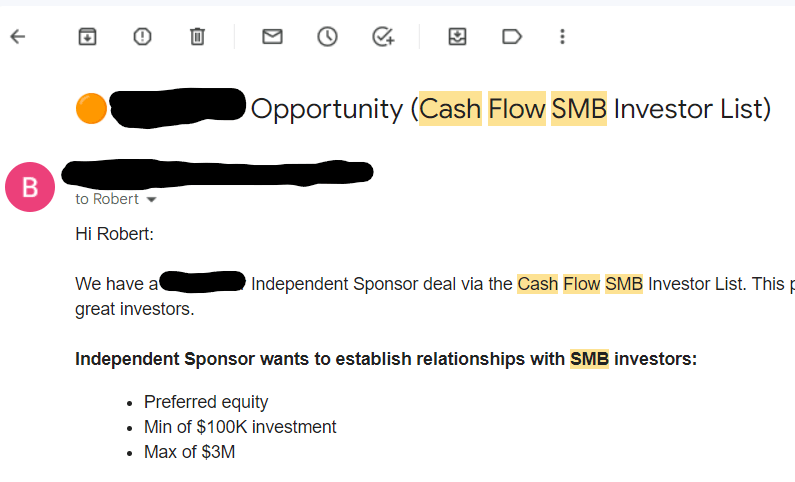Image resolution: width=795 pixels, height=482 pixels.
Task: Click the 'Min of $100K investment' bullet
Action: (240, 427)
